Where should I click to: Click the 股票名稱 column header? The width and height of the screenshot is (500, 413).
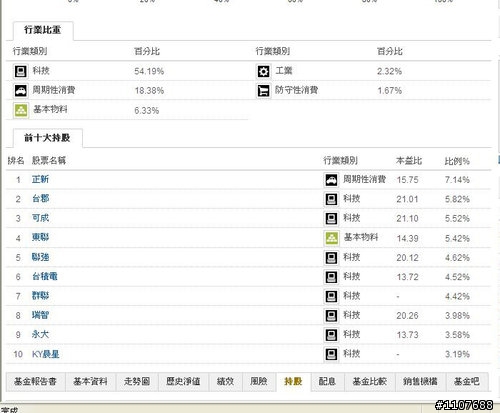pos(49,161)
